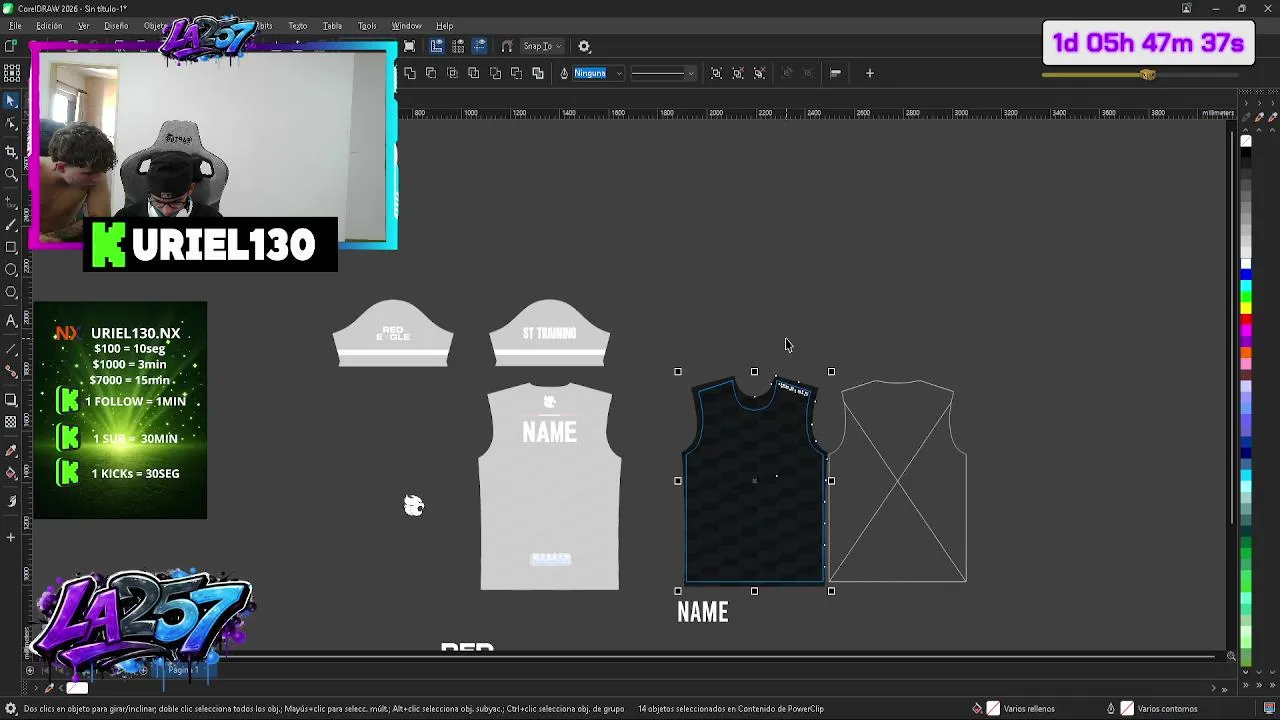Click the Align and distribute icon
The image size is (1280, 720).
point(835,73)
